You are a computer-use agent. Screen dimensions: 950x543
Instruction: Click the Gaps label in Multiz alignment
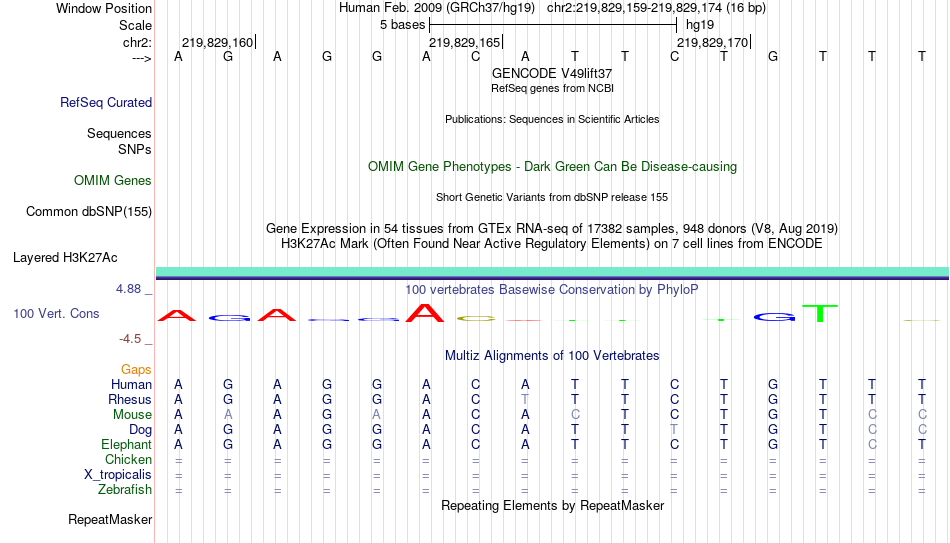point(136,370)
